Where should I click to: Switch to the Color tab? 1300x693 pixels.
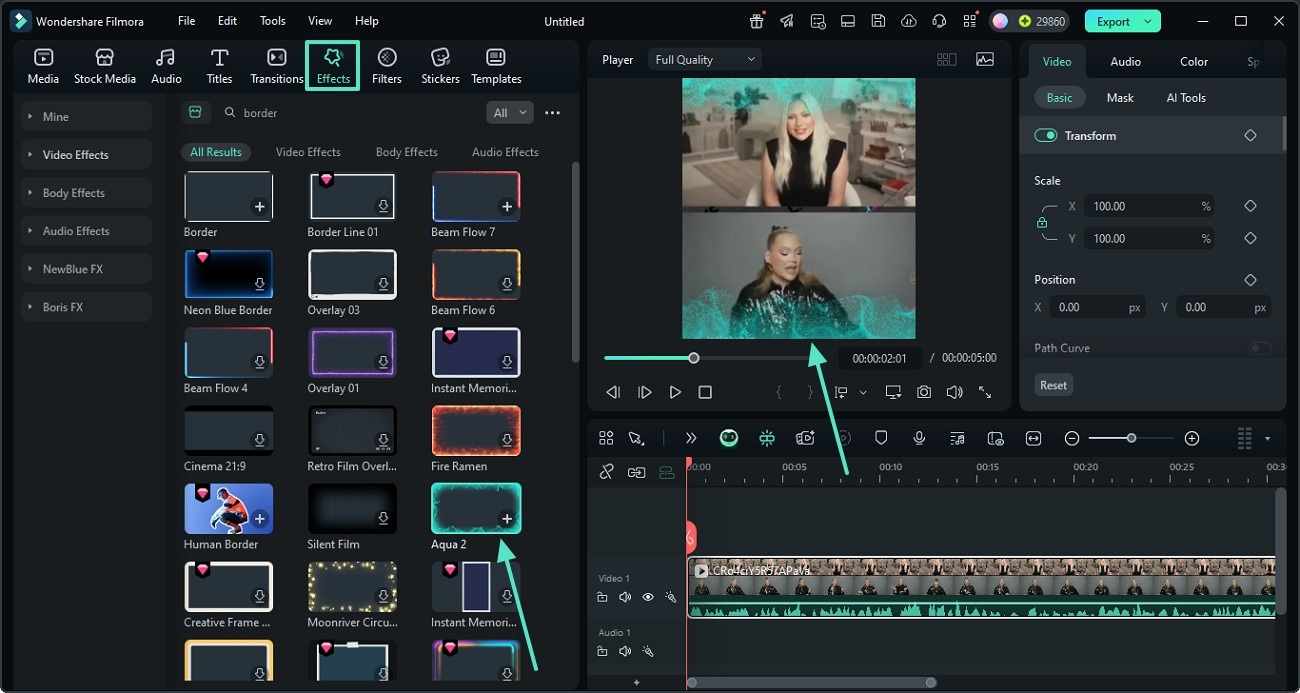pos(1194,61)
